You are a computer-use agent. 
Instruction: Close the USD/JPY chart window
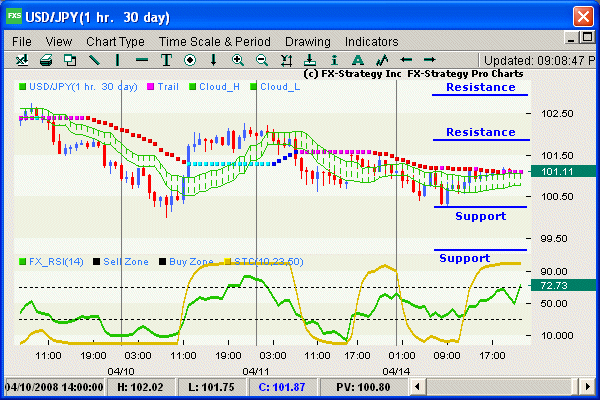click(583, 16)
